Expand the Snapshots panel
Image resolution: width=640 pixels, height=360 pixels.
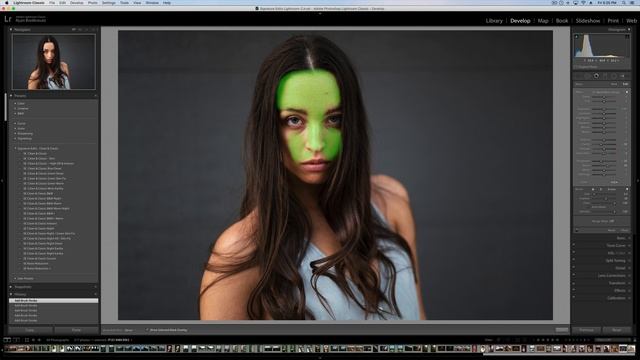coord(11,287)
